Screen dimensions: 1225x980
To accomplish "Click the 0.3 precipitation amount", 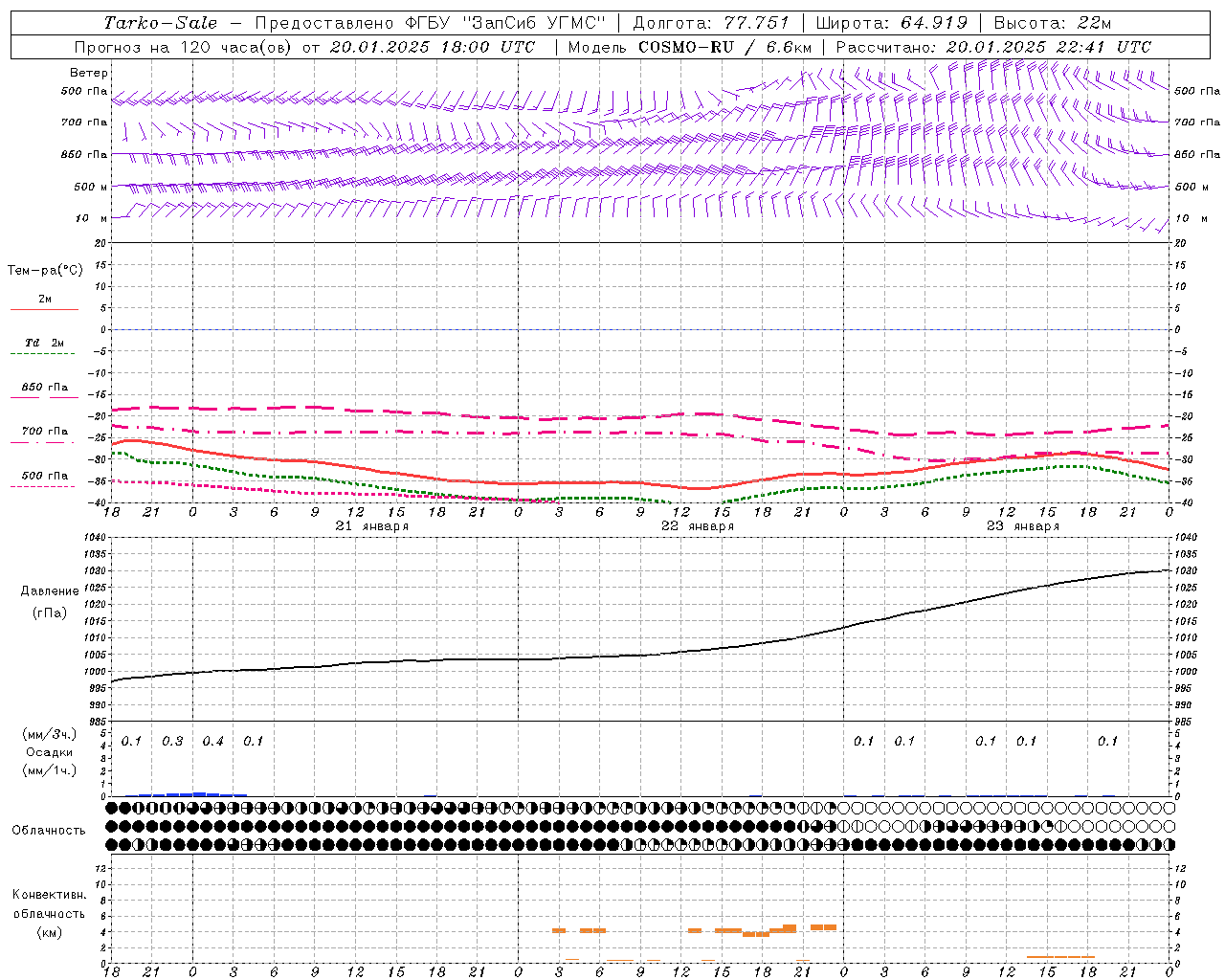I will (x=172, y=742).
